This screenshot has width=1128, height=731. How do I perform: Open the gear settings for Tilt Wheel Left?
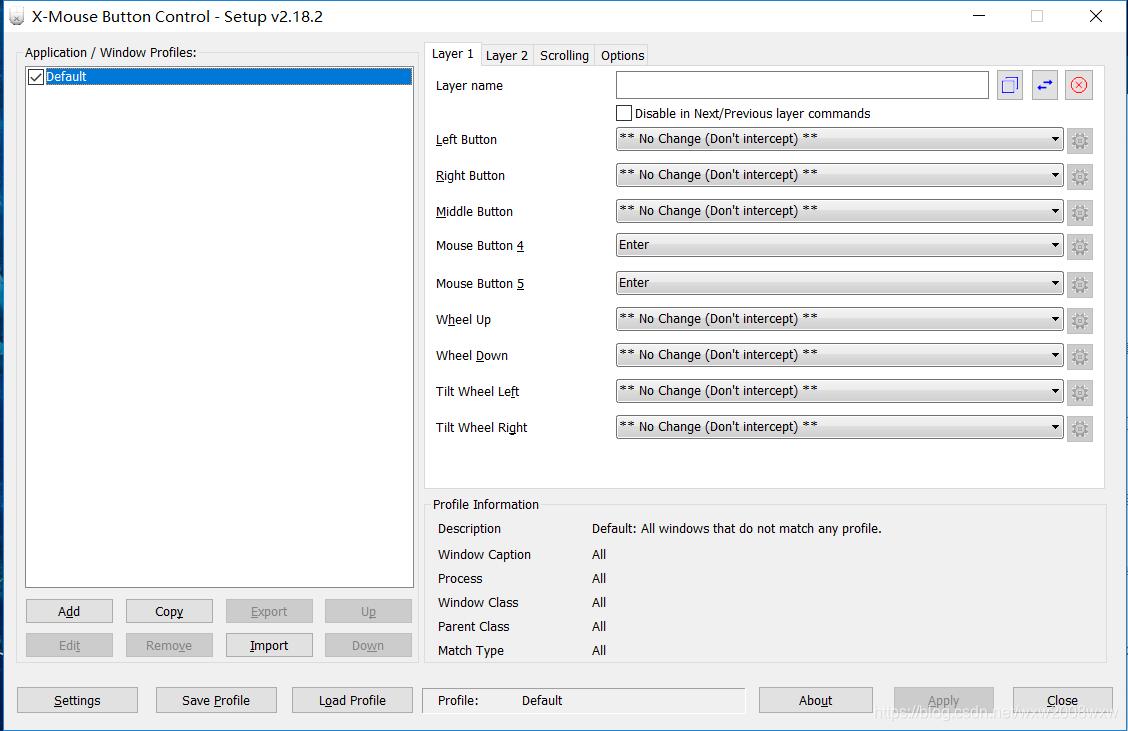click(1080, 392)
